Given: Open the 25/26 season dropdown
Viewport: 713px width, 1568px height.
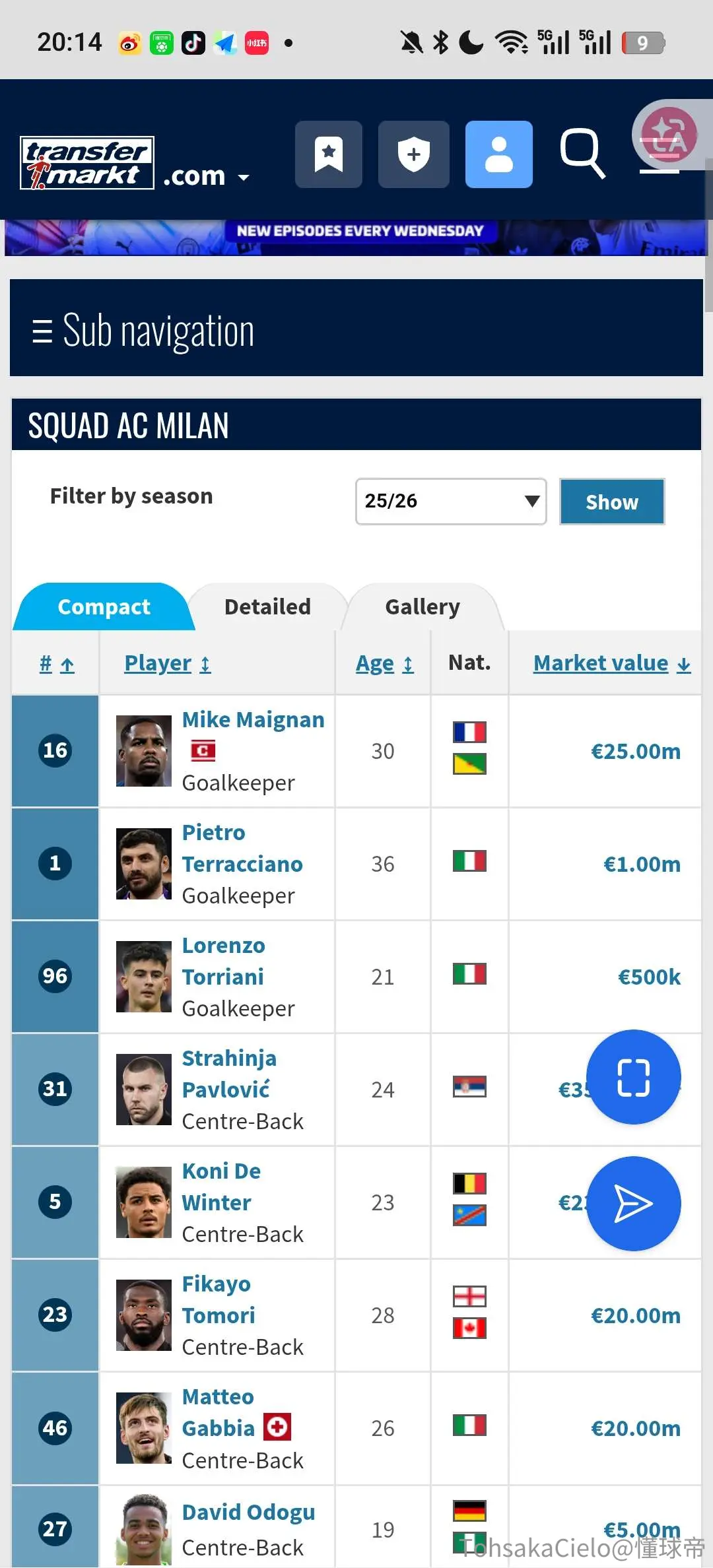Looking at the screenshot, I should coord(451,502).
